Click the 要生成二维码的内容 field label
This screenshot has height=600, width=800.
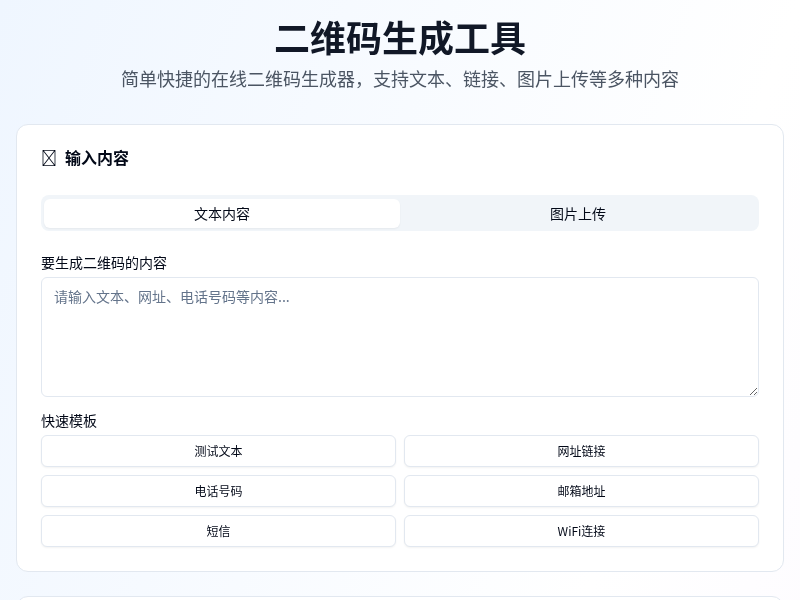(x=104, y=263)
